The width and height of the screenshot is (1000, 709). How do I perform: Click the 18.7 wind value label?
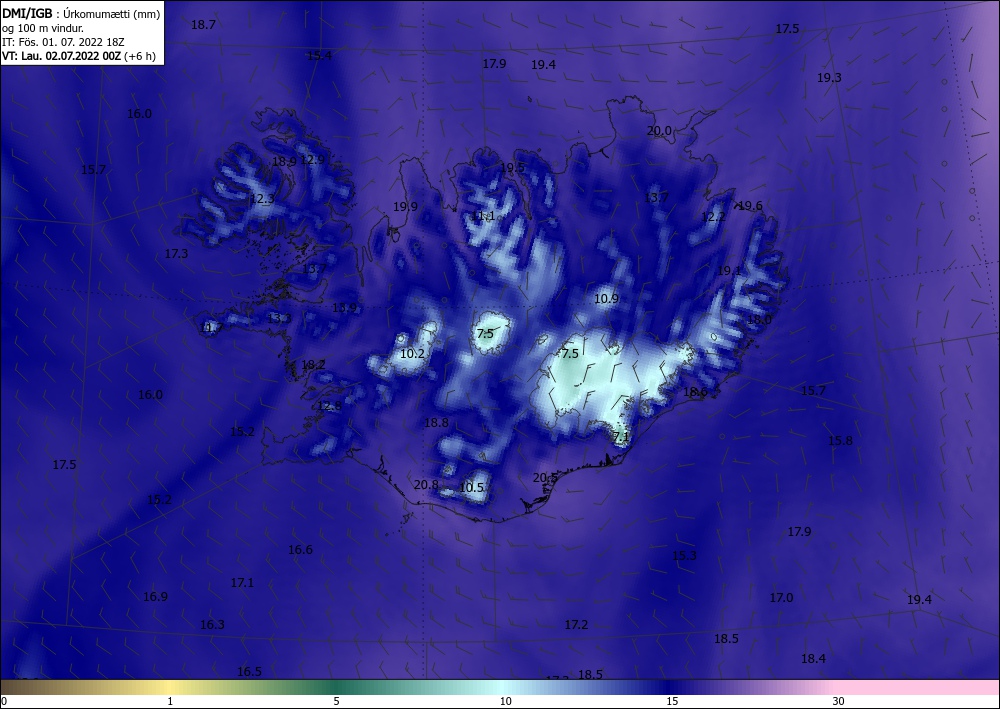click(203, 25)
